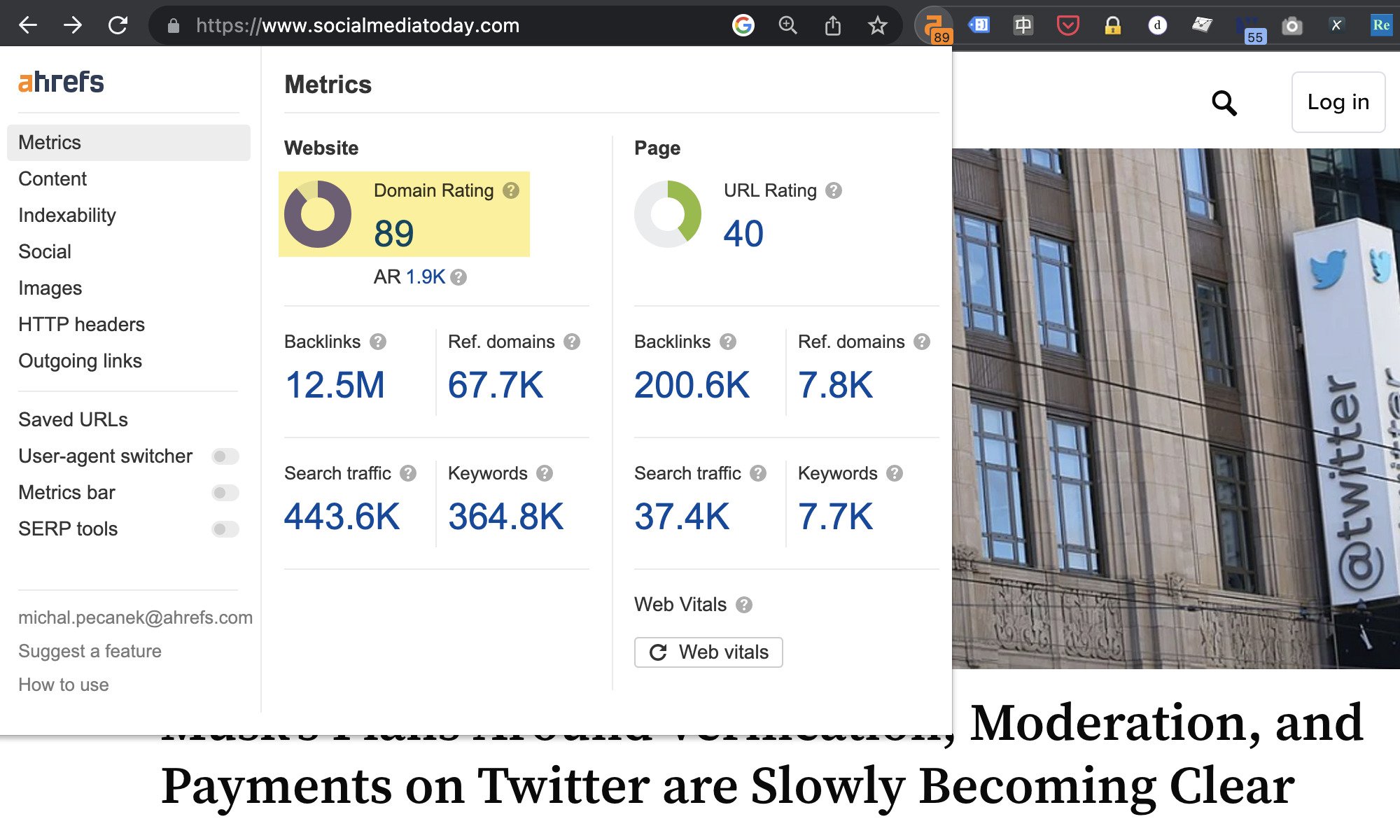This screenshot has width=1400, height=840.
Task: Click the help icon beside Web Vitals
Action: point(744,605)
